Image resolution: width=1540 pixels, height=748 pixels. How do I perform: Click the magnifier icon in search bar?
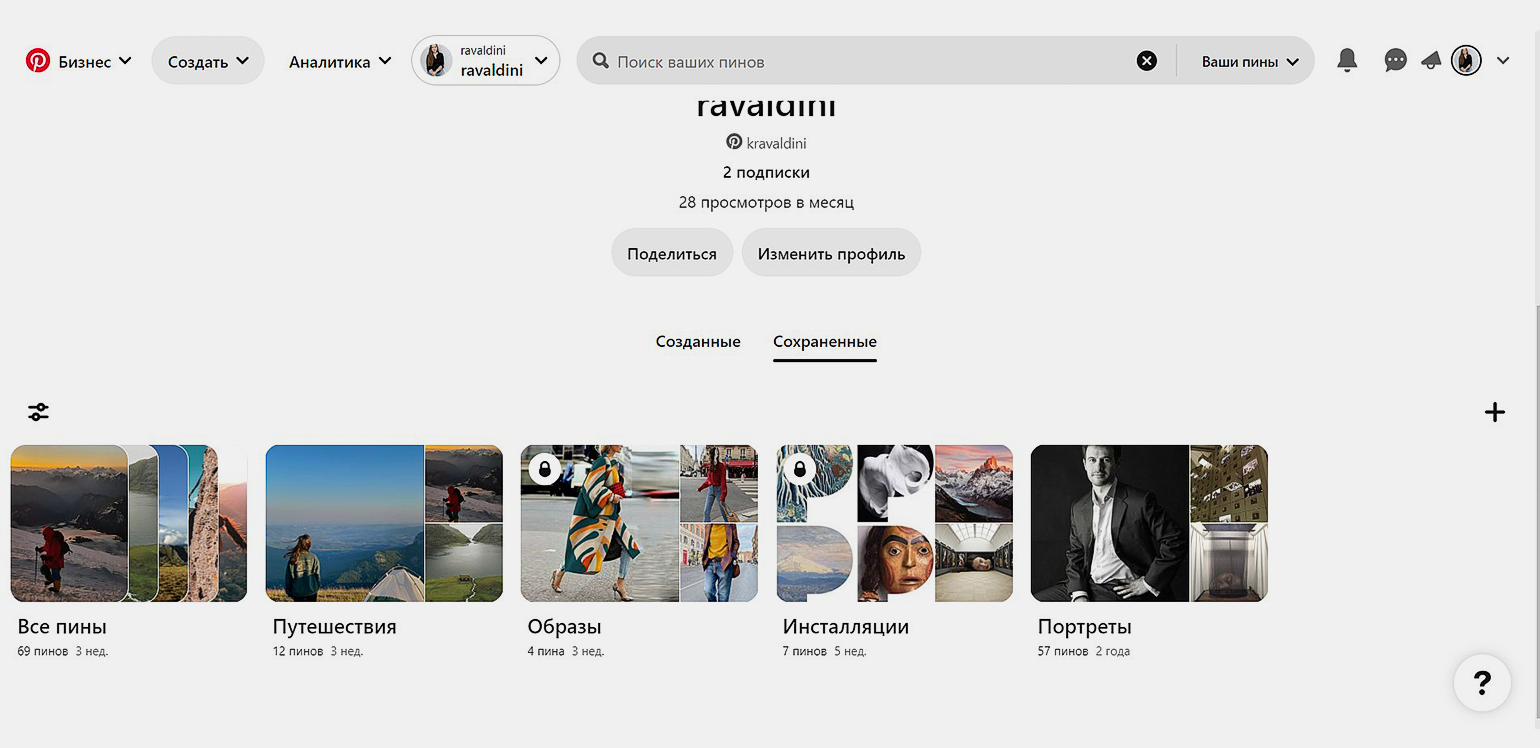tap(601, 61)
